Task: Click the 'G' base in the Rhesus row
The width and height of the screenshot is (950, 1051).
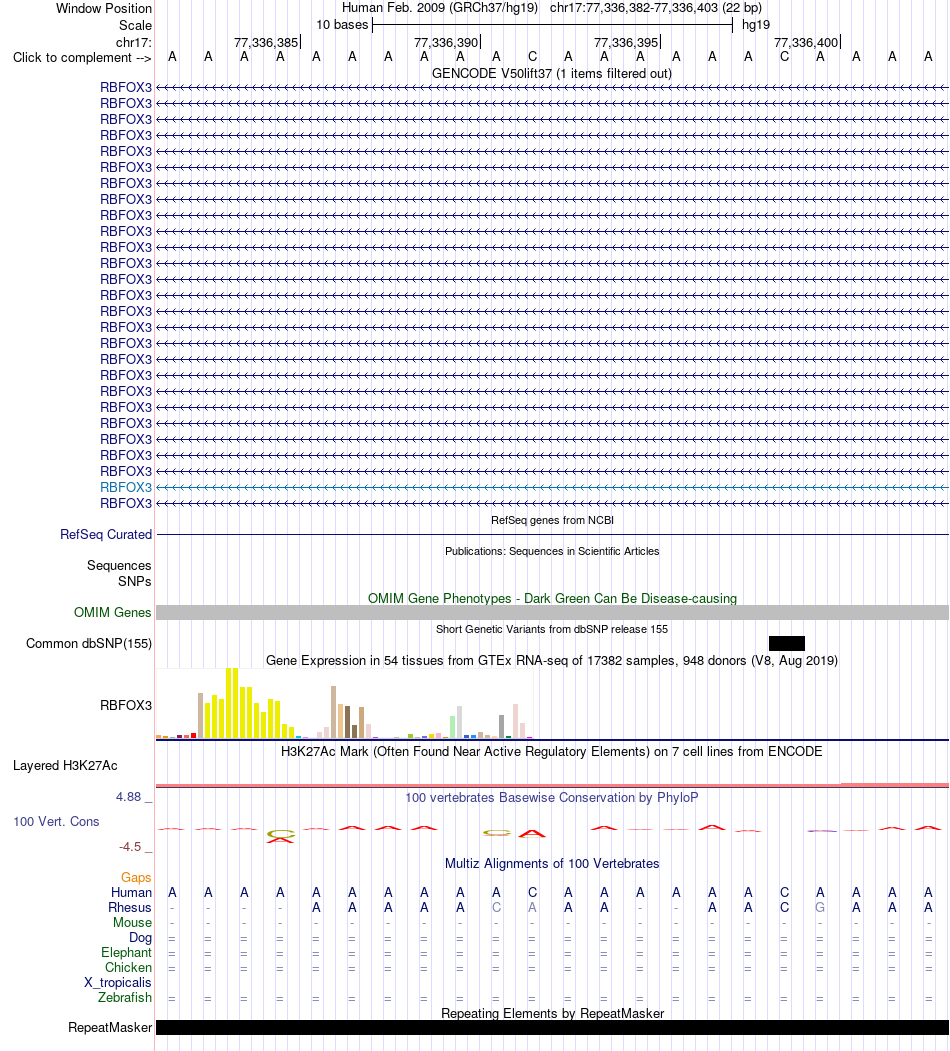Action: [x=820, y=908]
